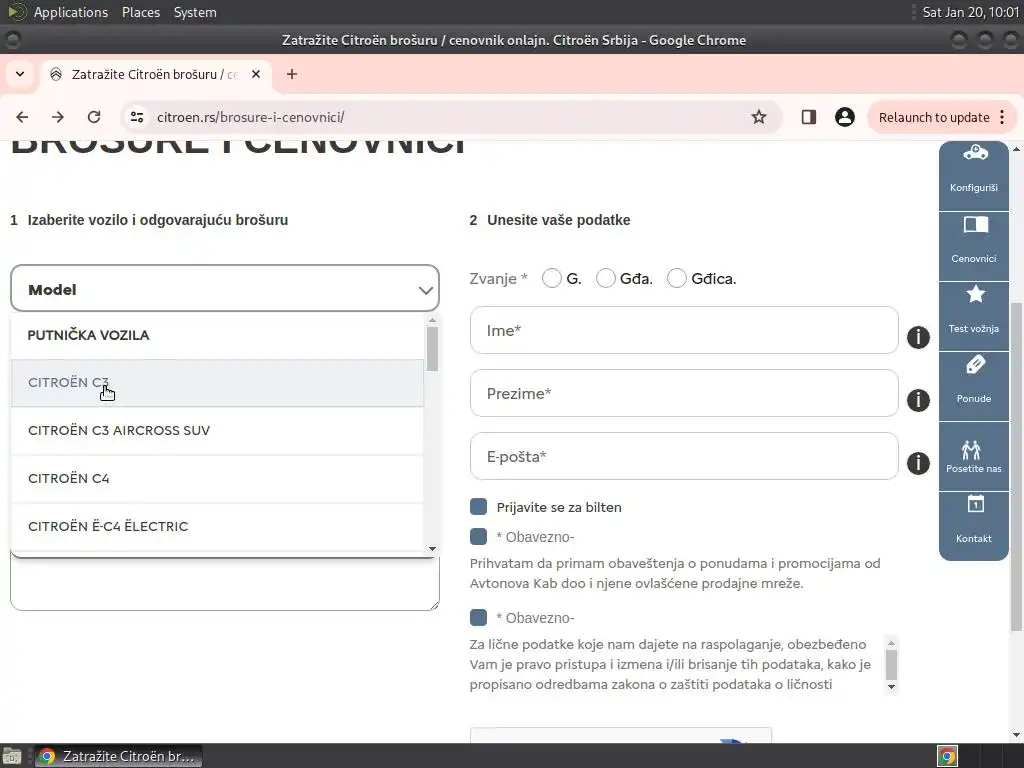Check the second Obavezno data checkbox

[478, 618]
